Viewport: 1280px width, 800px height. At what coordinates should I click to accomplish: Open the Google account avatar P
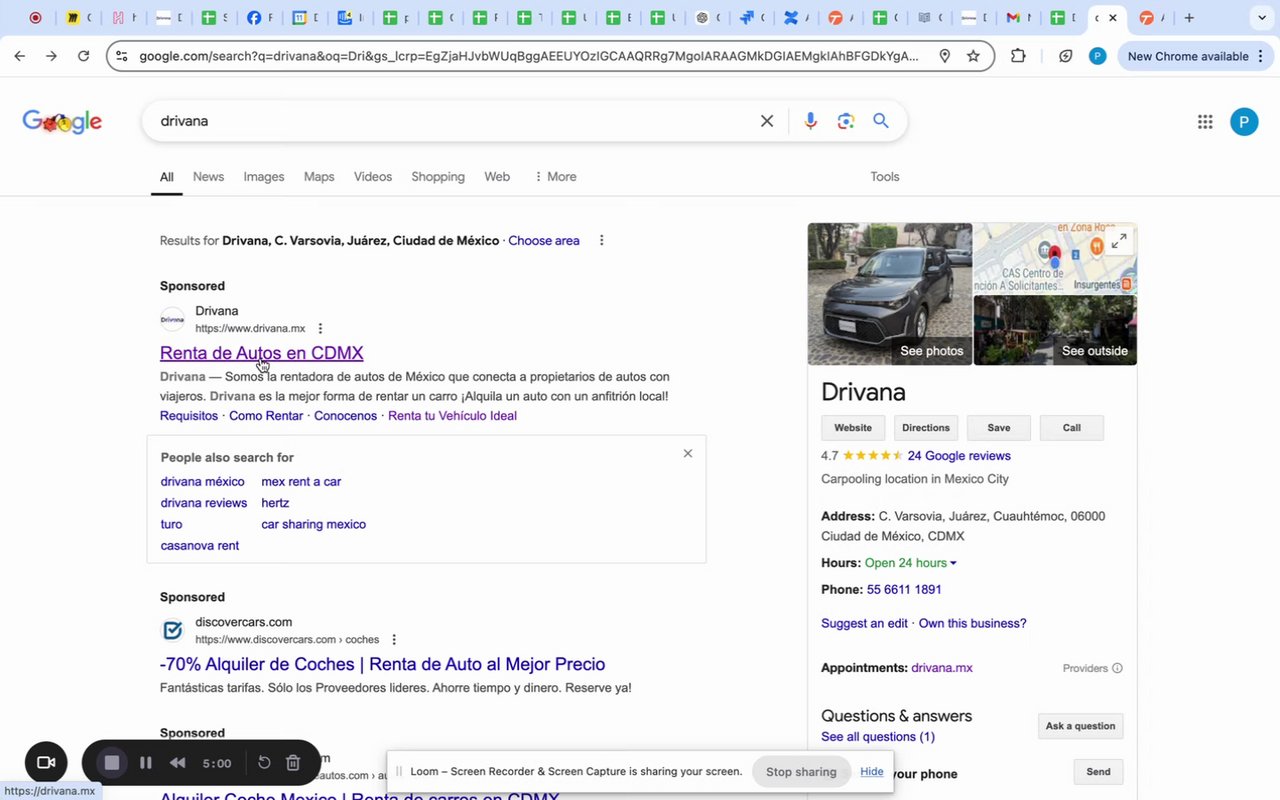click(1244, 121)
